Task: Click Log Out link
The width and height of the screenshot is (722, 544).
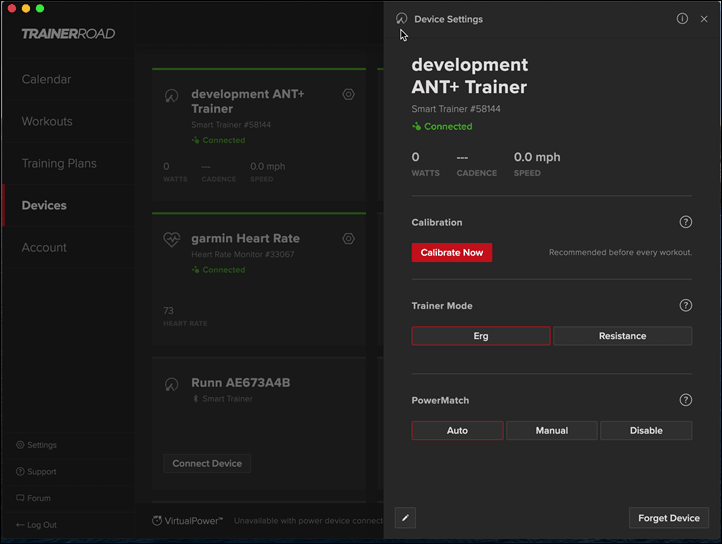Action: (41, 525)
